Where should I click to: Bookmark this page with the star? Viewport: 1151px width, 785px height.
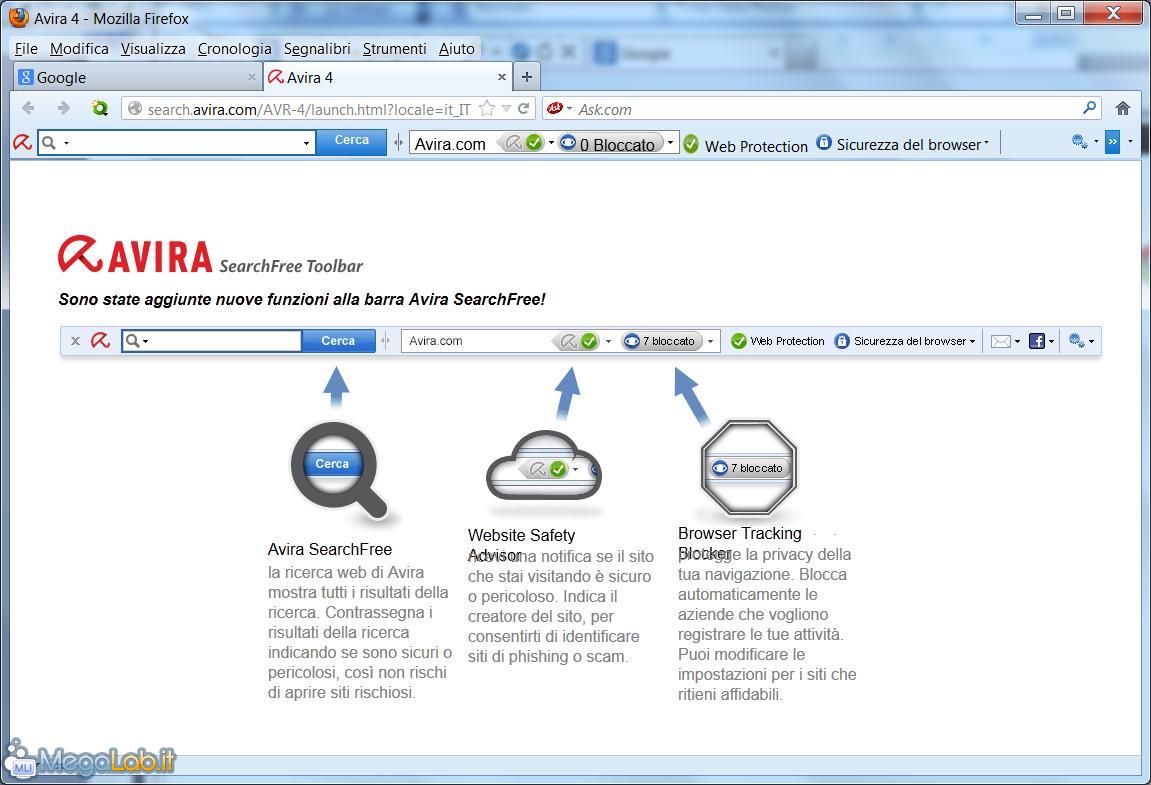point(487,109)
